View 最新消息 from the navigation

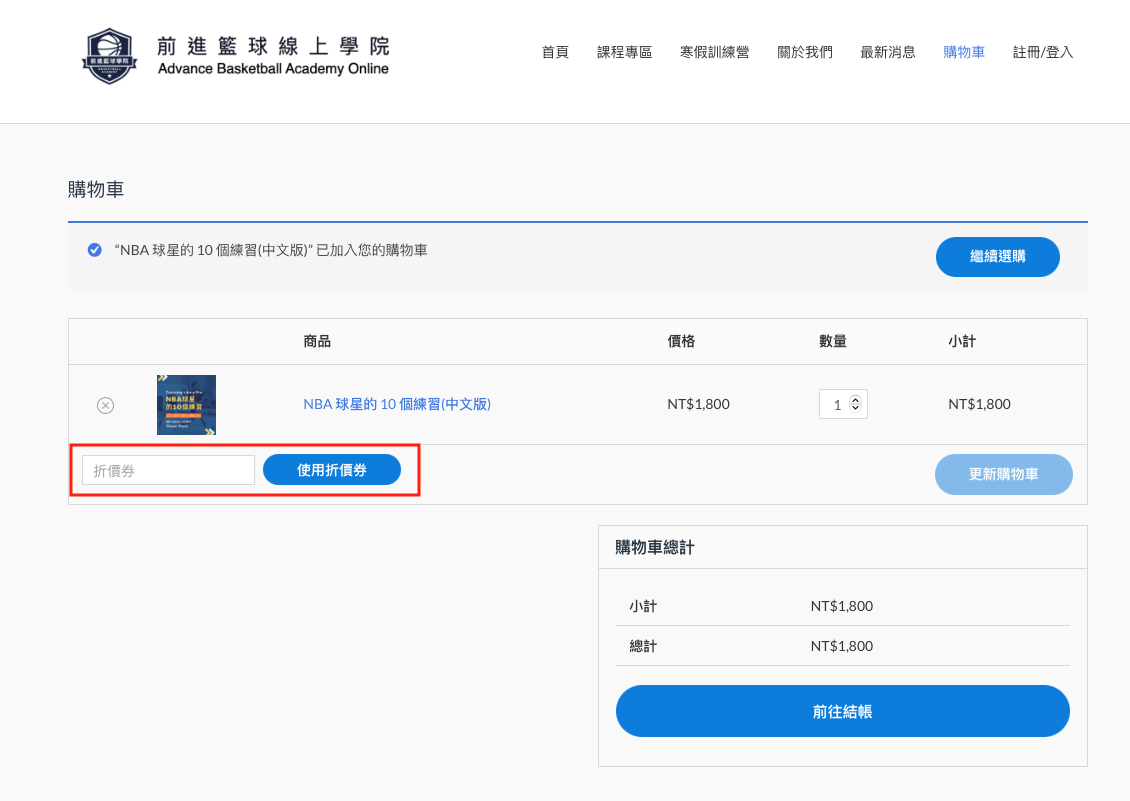887,52
